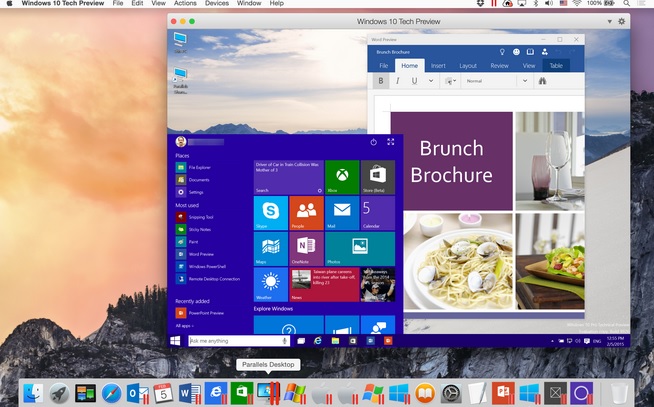Click the Windows Start button on taskbar
The height and width of the screenshot is (407, 654).
coord(175,341)
